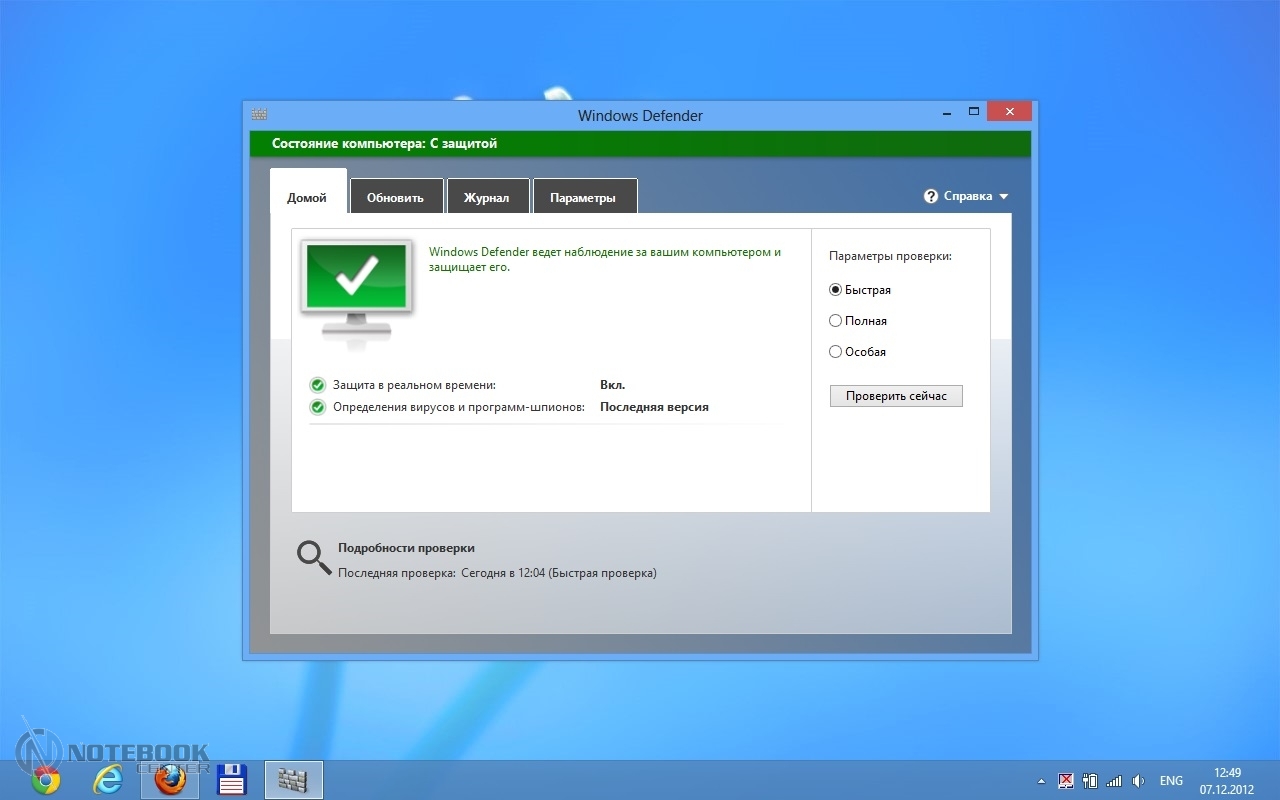The width and height of the screenshot is (1280, 800).
Task: Open the Журнал tab
Action: (486, 197)
